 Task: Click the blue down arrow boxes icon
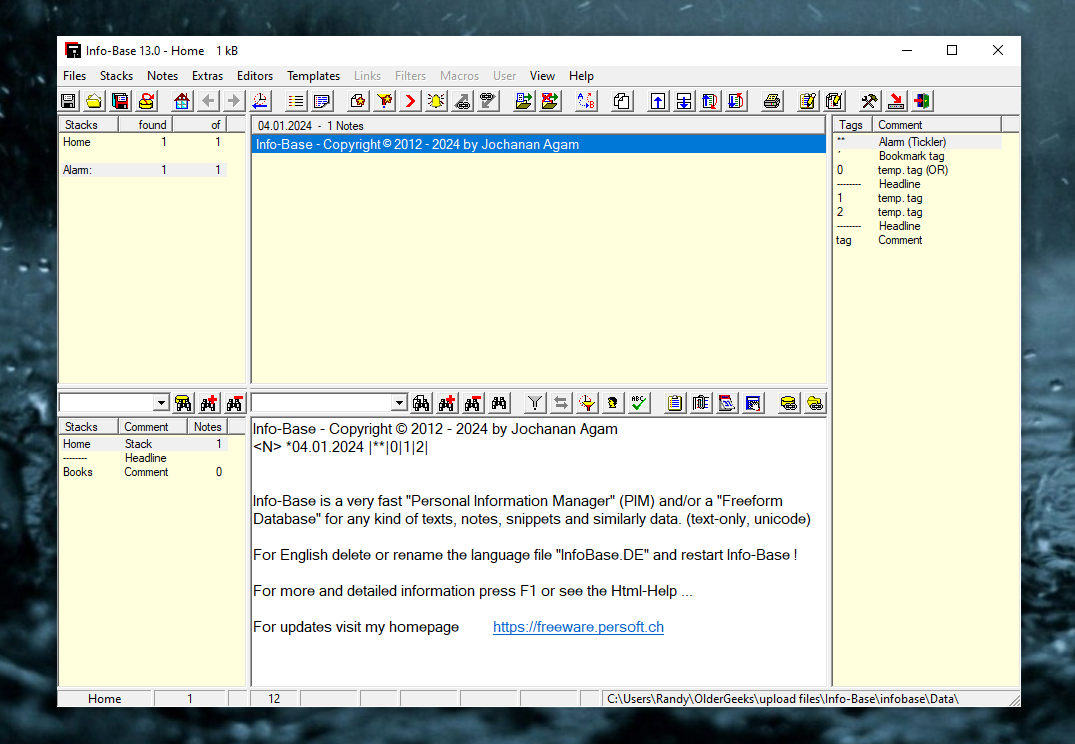684,101
